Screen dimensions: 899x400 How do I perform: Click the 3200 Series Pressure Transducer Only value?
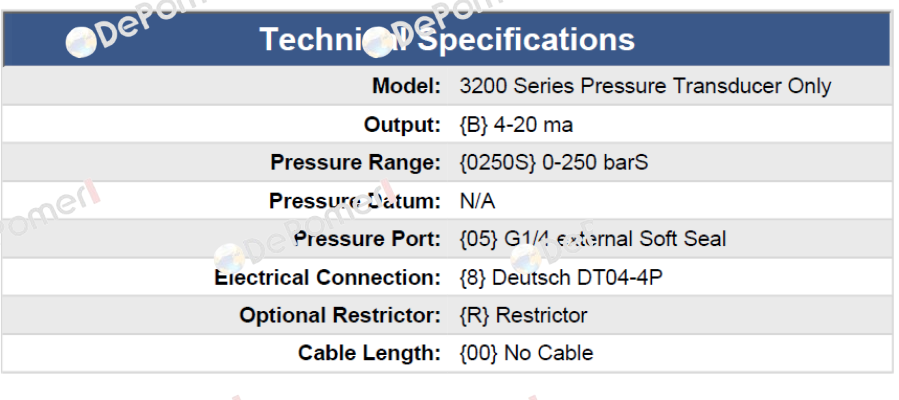coord(645,87)
